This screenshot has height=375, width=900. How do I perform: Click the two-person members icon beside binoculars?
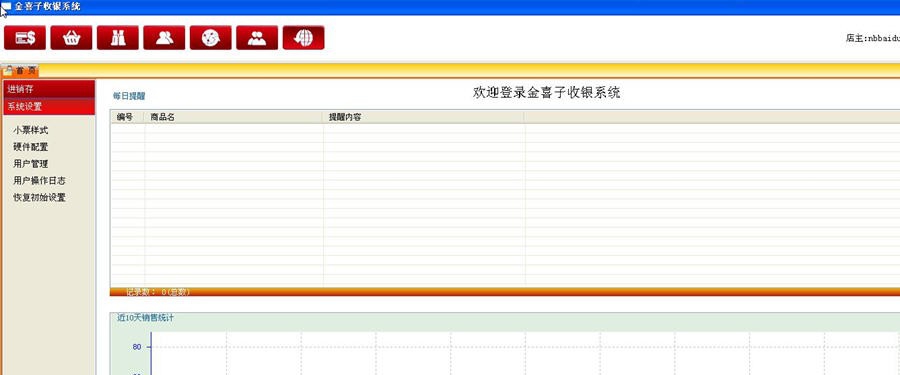point(164,38)
